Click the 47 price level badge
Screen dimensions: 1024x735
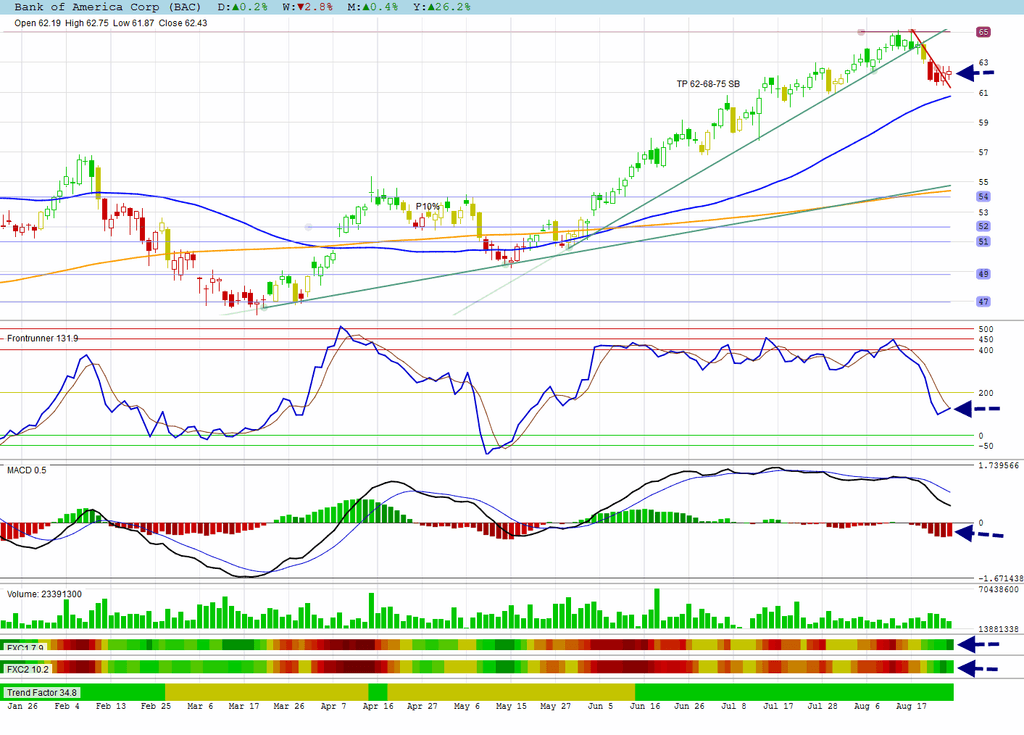pos(984,302)
